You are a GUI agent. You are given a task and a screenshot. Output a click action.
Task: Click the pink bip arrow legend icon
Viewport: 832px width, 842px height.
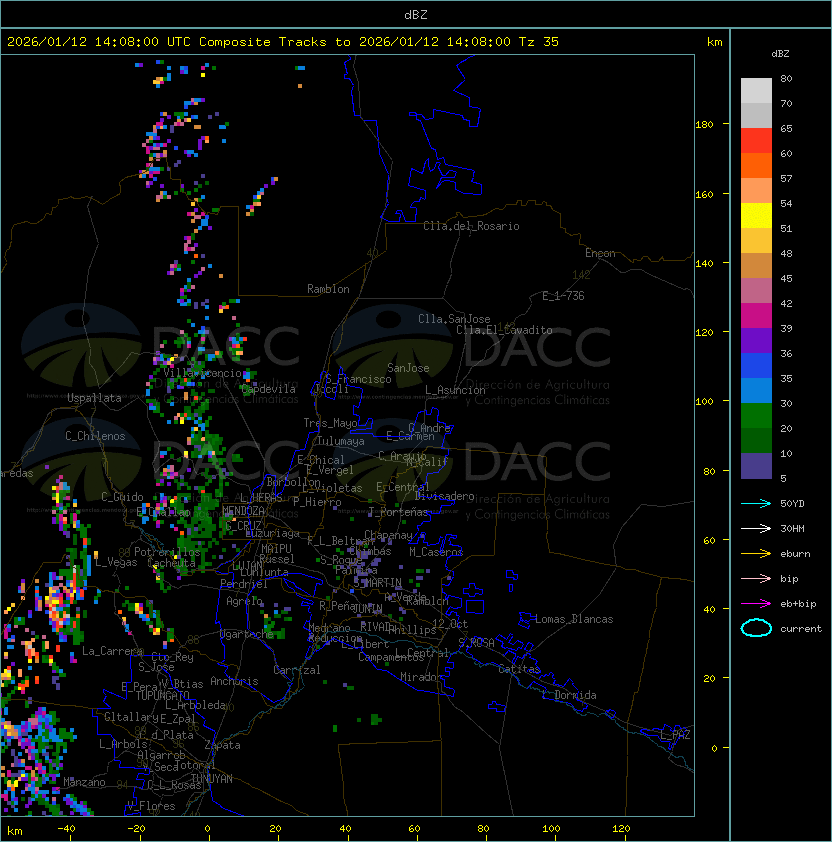click(756, 578)
